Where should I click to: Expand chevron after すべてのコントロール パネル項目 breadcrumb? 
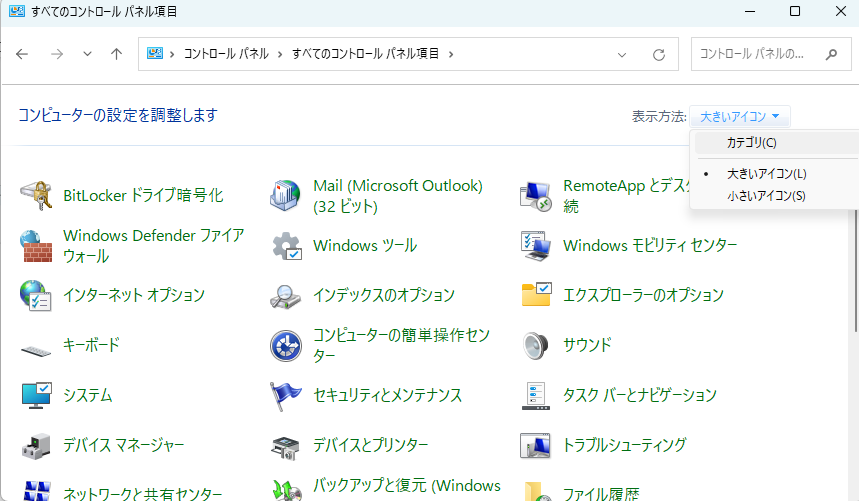point(451,54)
